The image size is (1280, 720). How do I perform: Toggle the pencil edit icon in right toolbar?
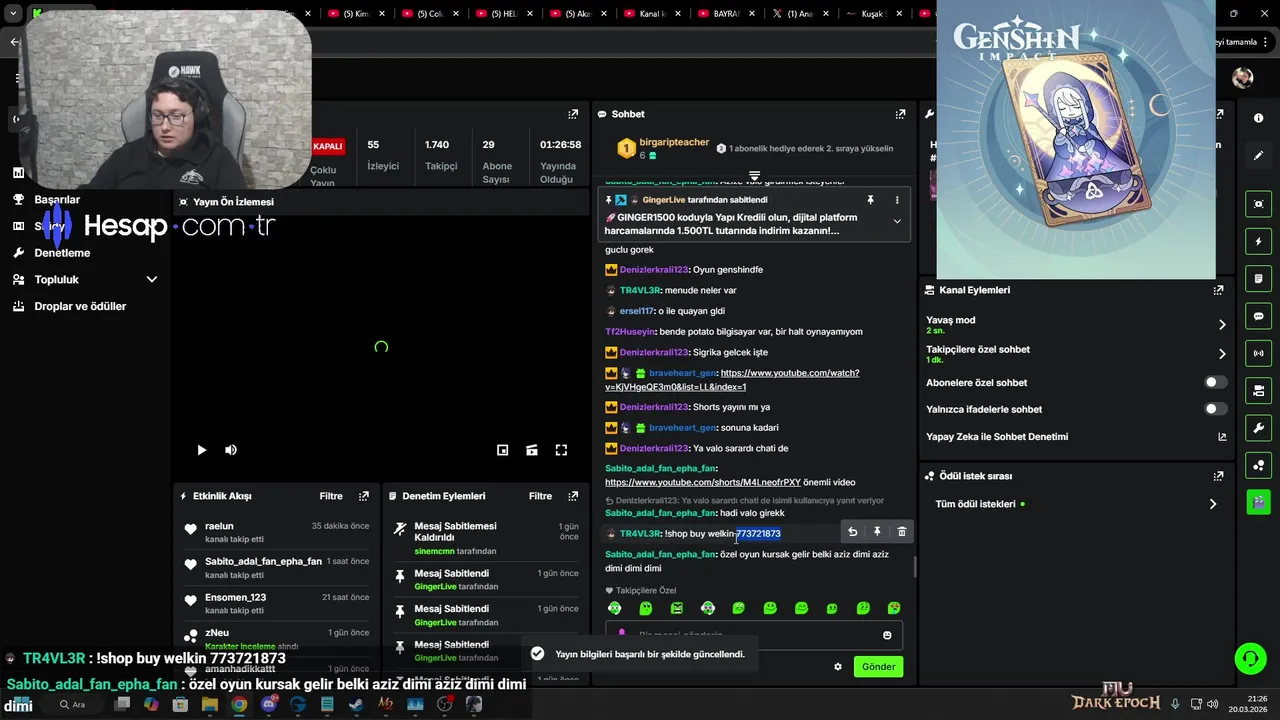pyautogui.click(x=1258, y=155)
